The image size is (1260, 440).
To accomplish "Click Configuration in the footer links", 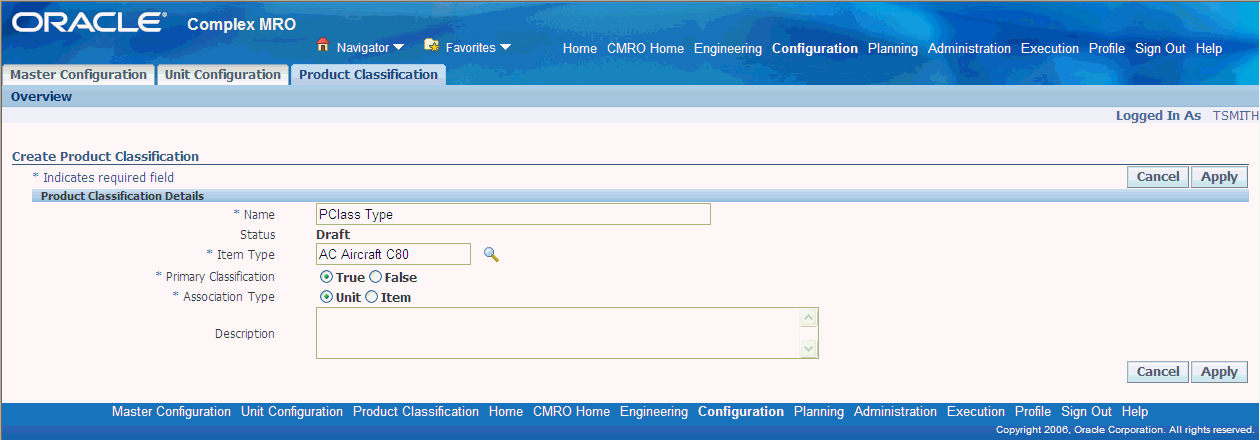I will coord(741,412).
